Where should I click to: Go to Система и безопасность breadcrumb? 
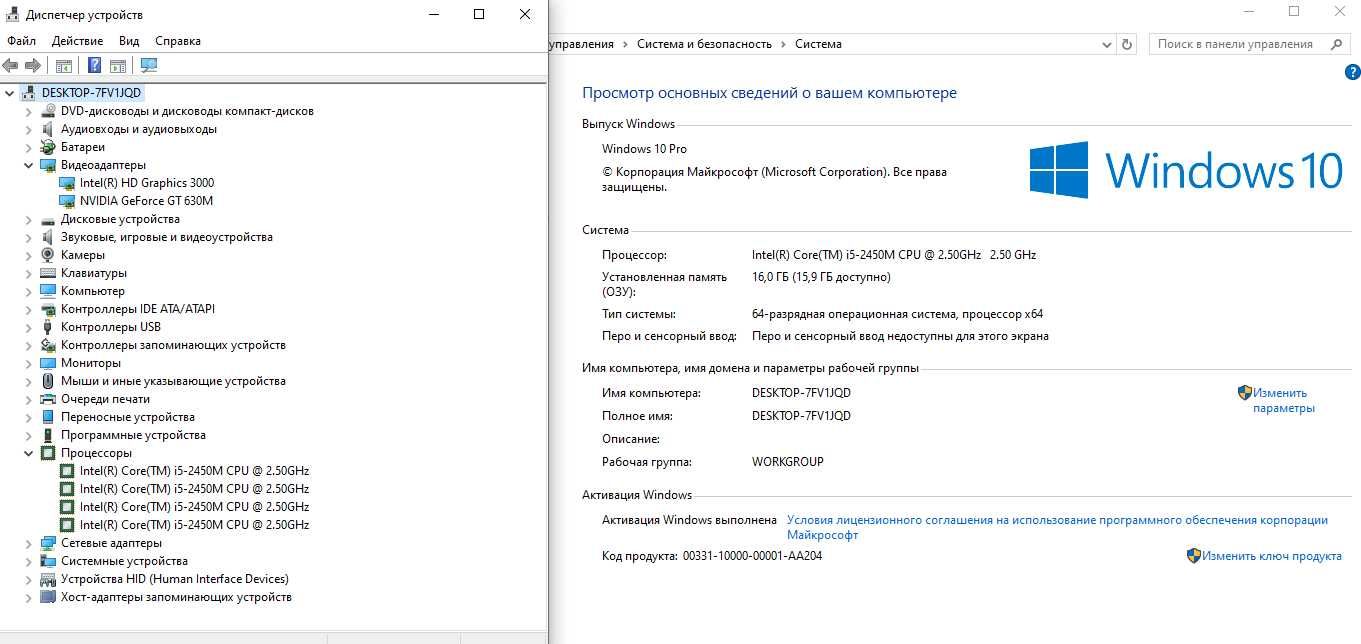[x=704, y=44]
